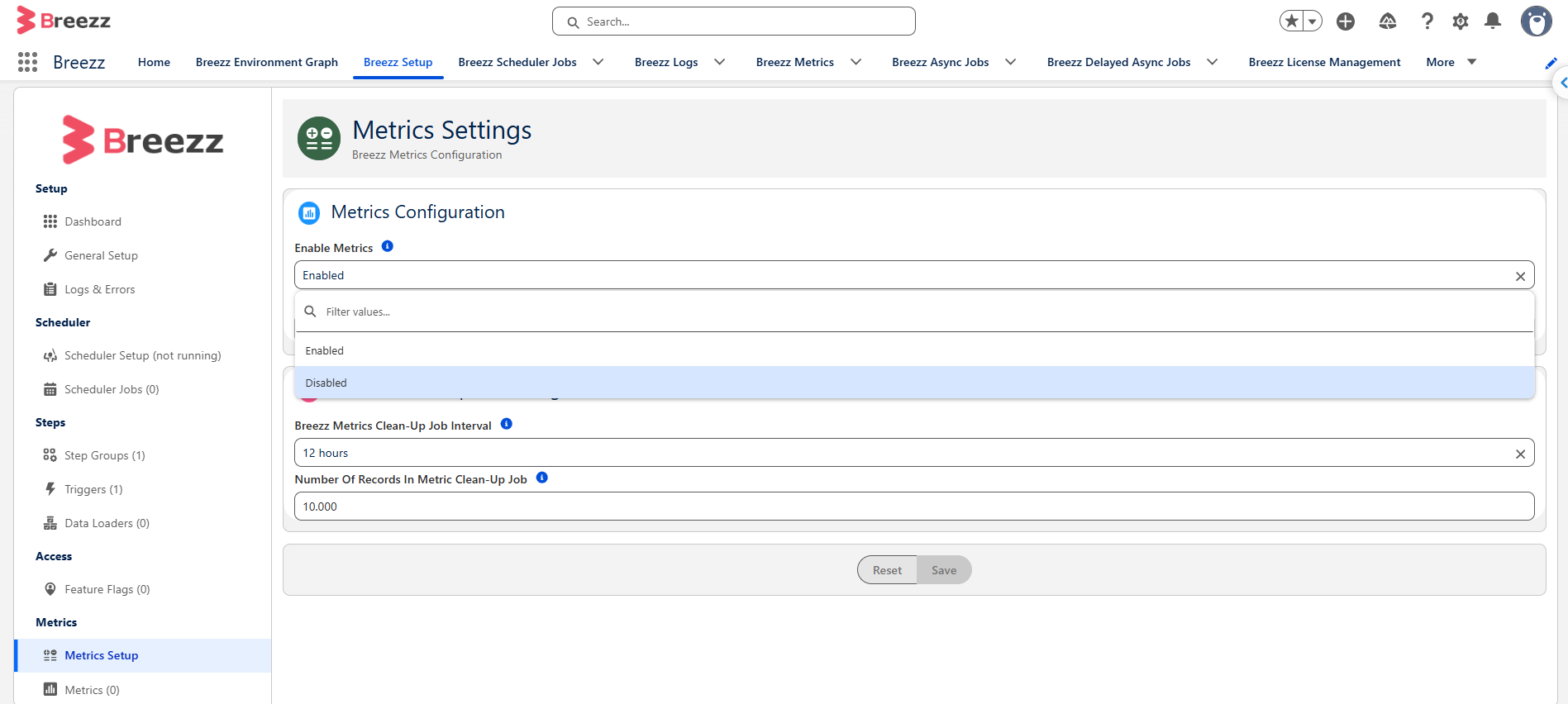The width and height of the screenshot is (1568, 704).
Task: Click the global actions plus icon
Action: click(1346, 21)
